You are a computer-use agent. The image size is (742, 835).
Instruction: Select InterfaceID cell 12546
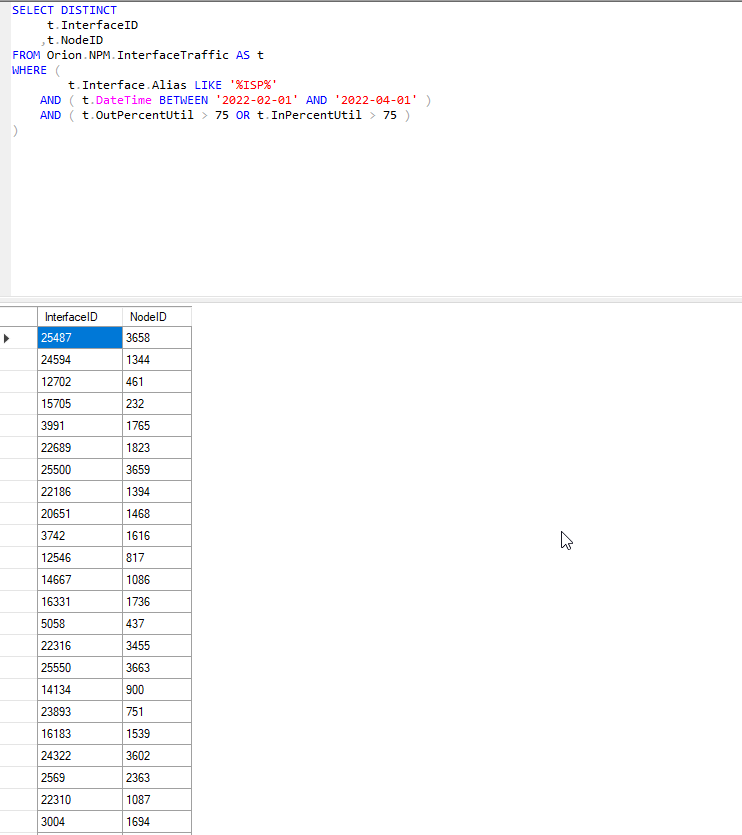point(80,558)
